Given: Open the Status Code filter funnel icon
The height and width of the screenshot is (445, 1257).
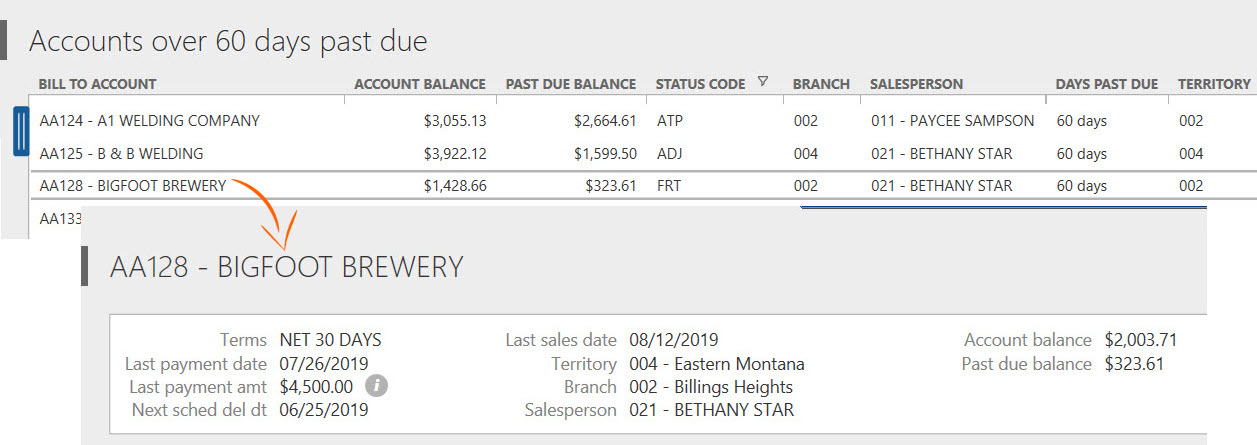Looking at the screenshot, I should [x=763, y=83].
